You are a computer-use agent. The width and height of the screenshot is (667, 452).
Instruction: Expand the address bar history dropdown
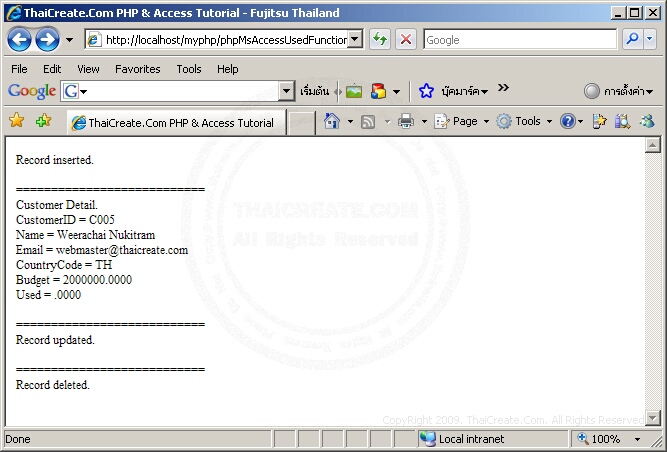point(356,40)
